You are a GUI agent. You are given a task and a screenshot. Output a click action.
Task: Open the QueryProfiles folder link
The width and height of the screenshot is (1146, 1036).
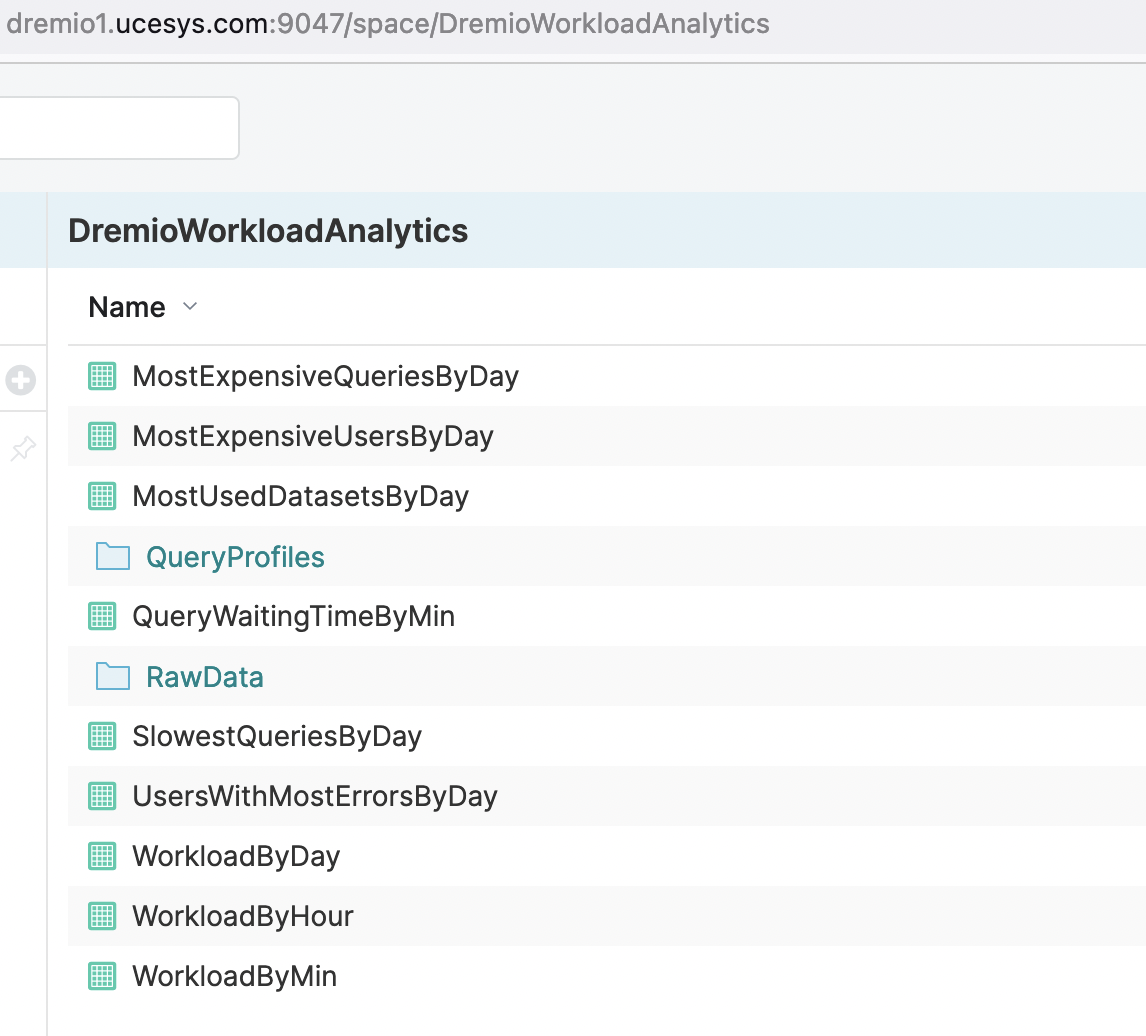pos(235,557)
